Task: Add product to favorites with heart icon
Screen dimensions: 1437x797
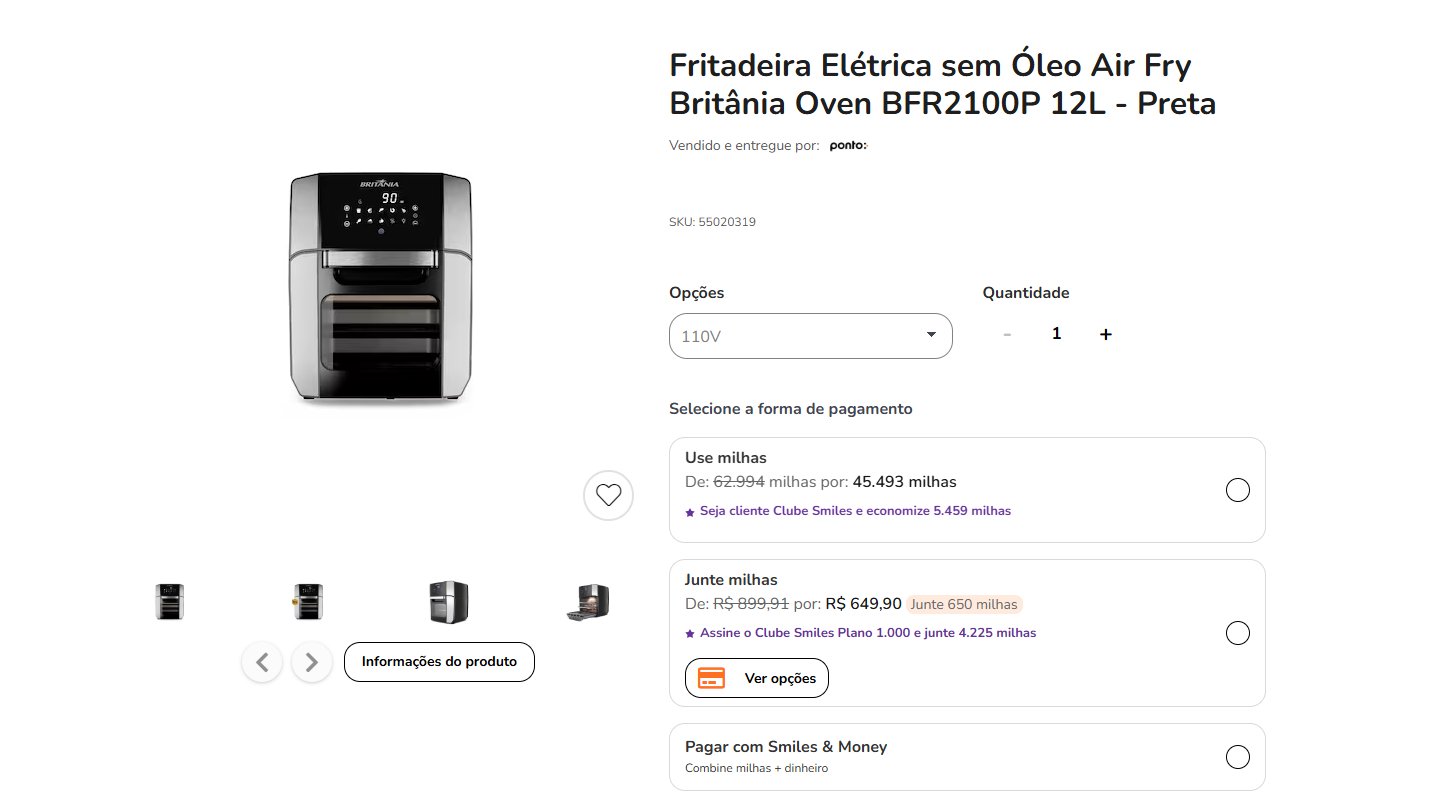Action: tap(608, 495)
